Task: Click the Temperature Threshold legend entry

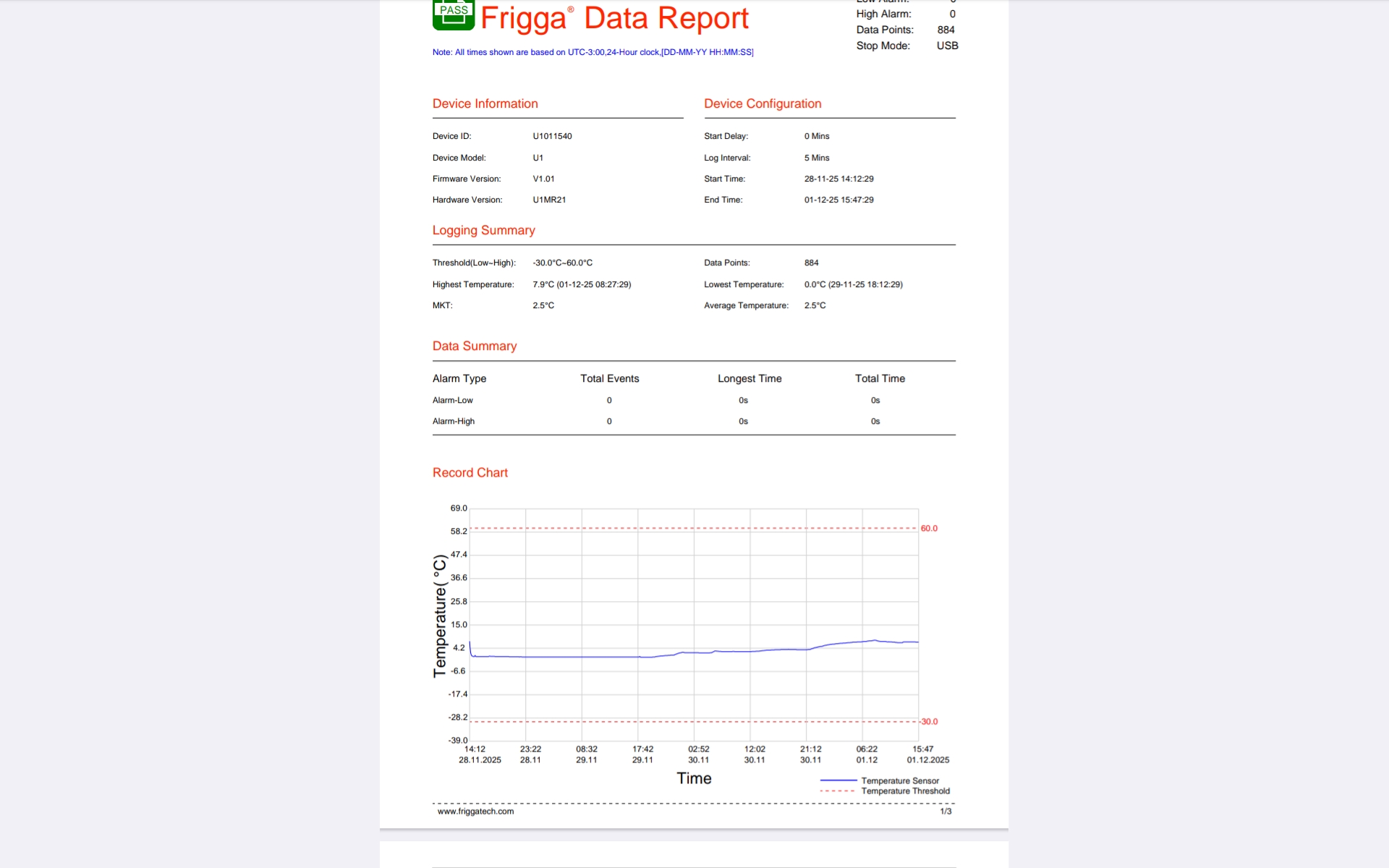Action: (905, 791)
